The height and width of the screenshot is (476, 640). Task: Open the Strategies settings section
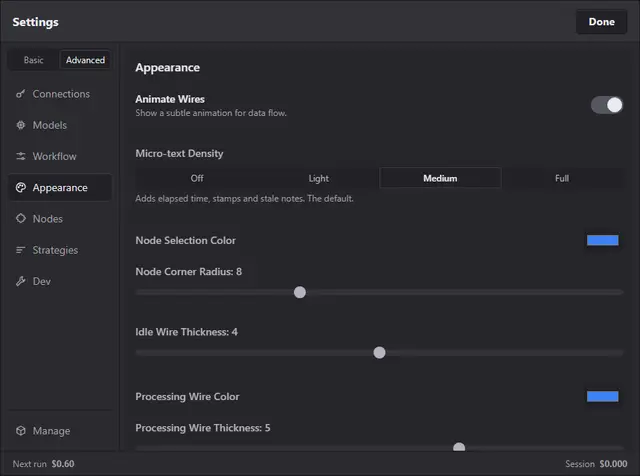coord(60,250)
